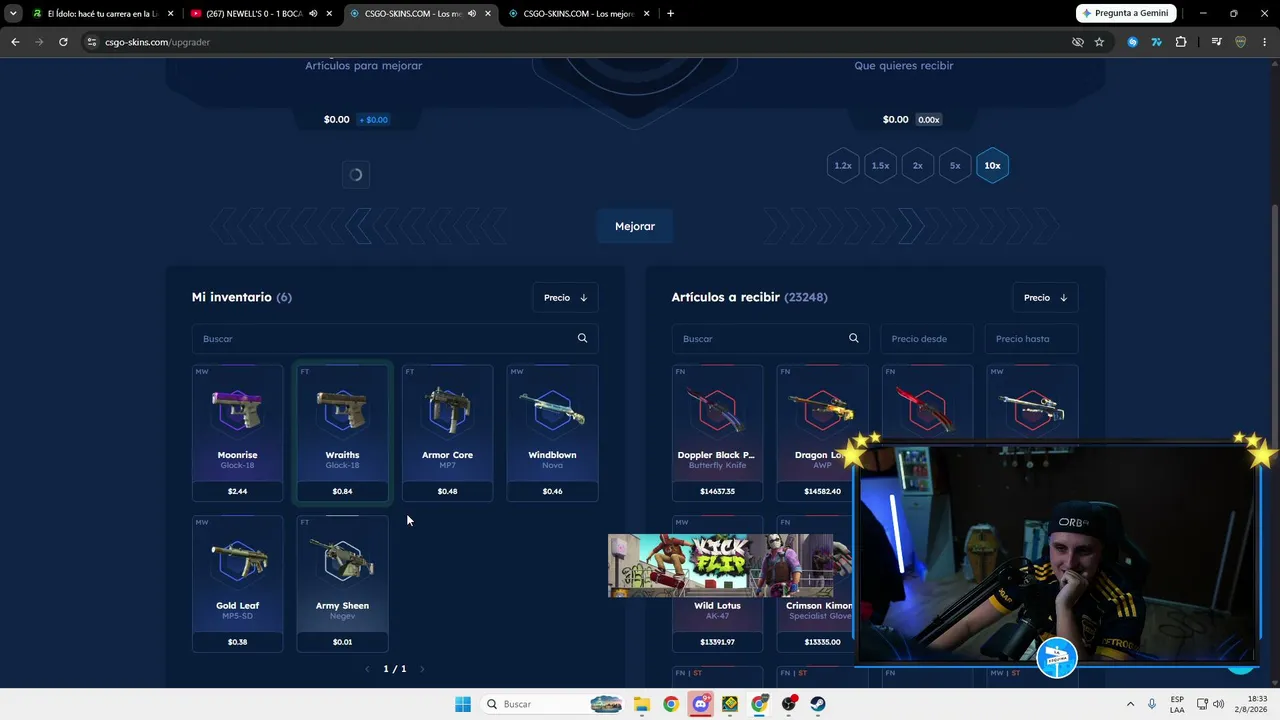Select the Moonrise Glock-18 skin card

237,433
